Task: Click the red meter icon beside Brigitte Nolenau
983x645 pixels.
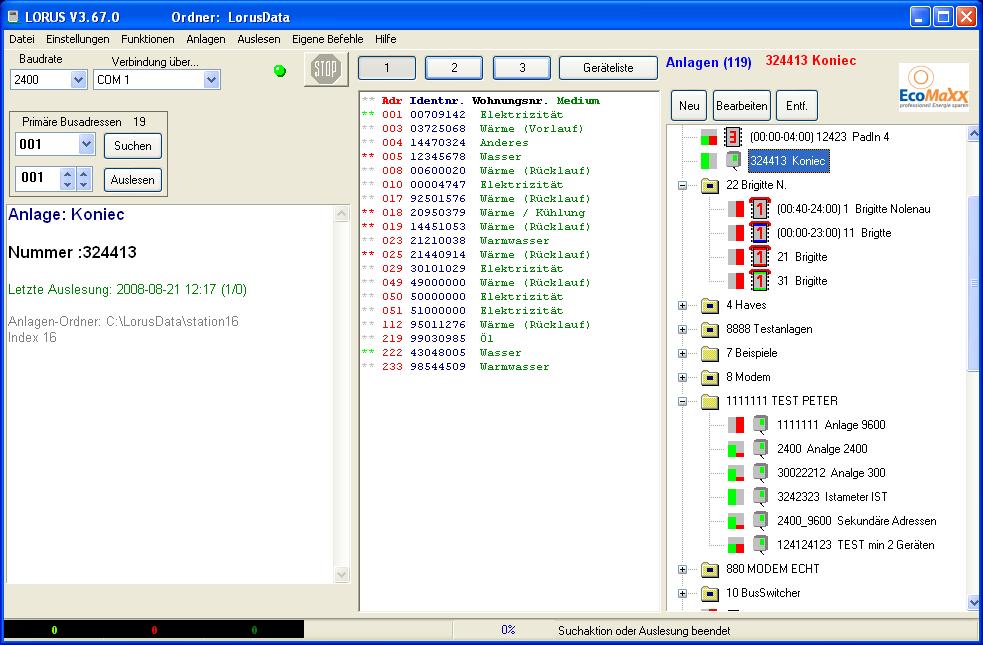Action: coord(759,209)
